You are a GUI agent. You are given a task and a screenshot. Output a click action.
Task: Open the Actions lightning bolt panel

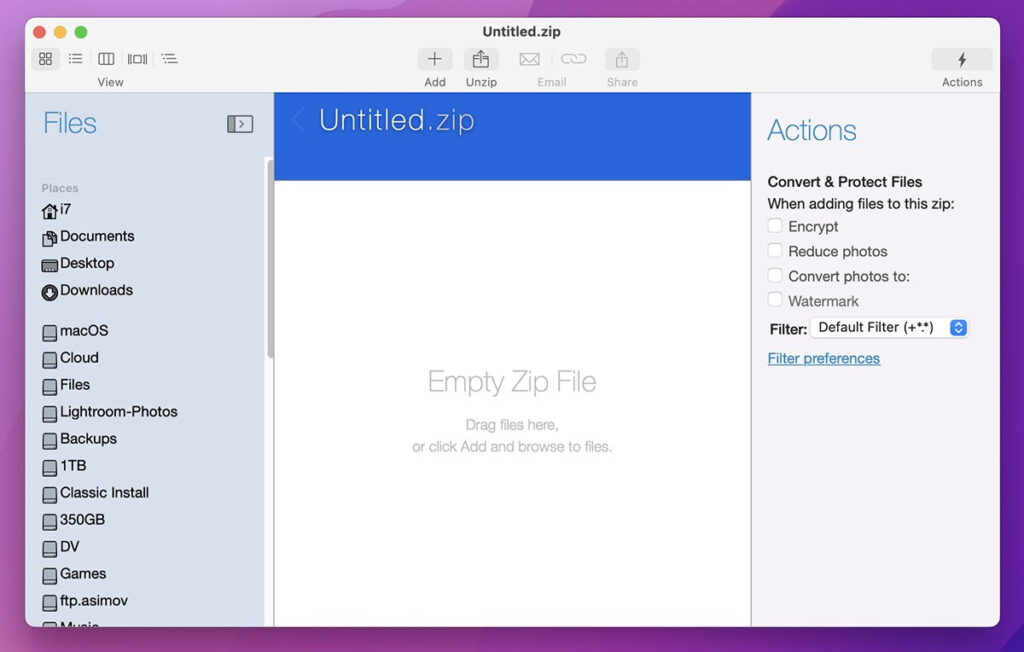point(961,60)
